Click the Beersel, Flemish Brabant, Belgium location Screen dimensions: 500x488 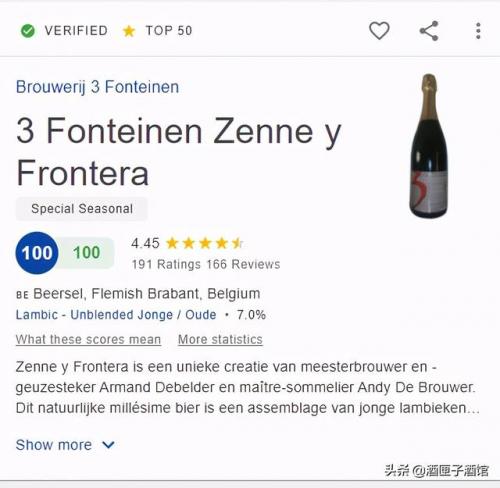click(147, 294)
